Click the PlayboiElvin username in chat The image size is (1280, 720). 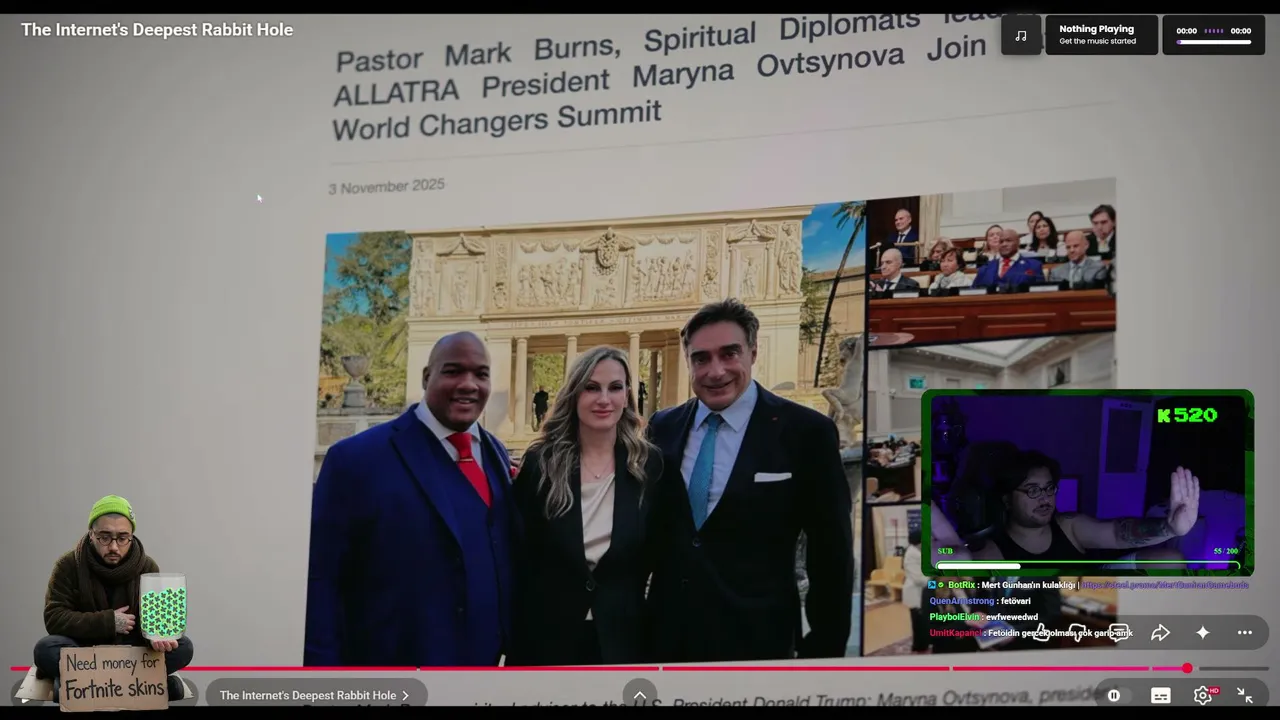coord(955,617)
